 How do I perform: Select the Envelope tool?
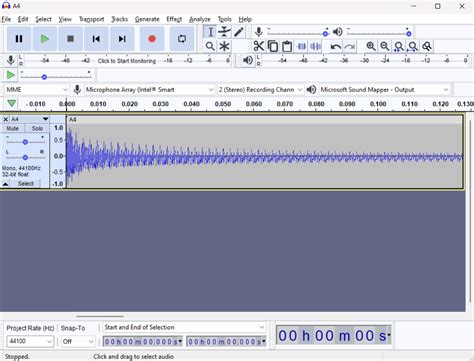(224, 32)
